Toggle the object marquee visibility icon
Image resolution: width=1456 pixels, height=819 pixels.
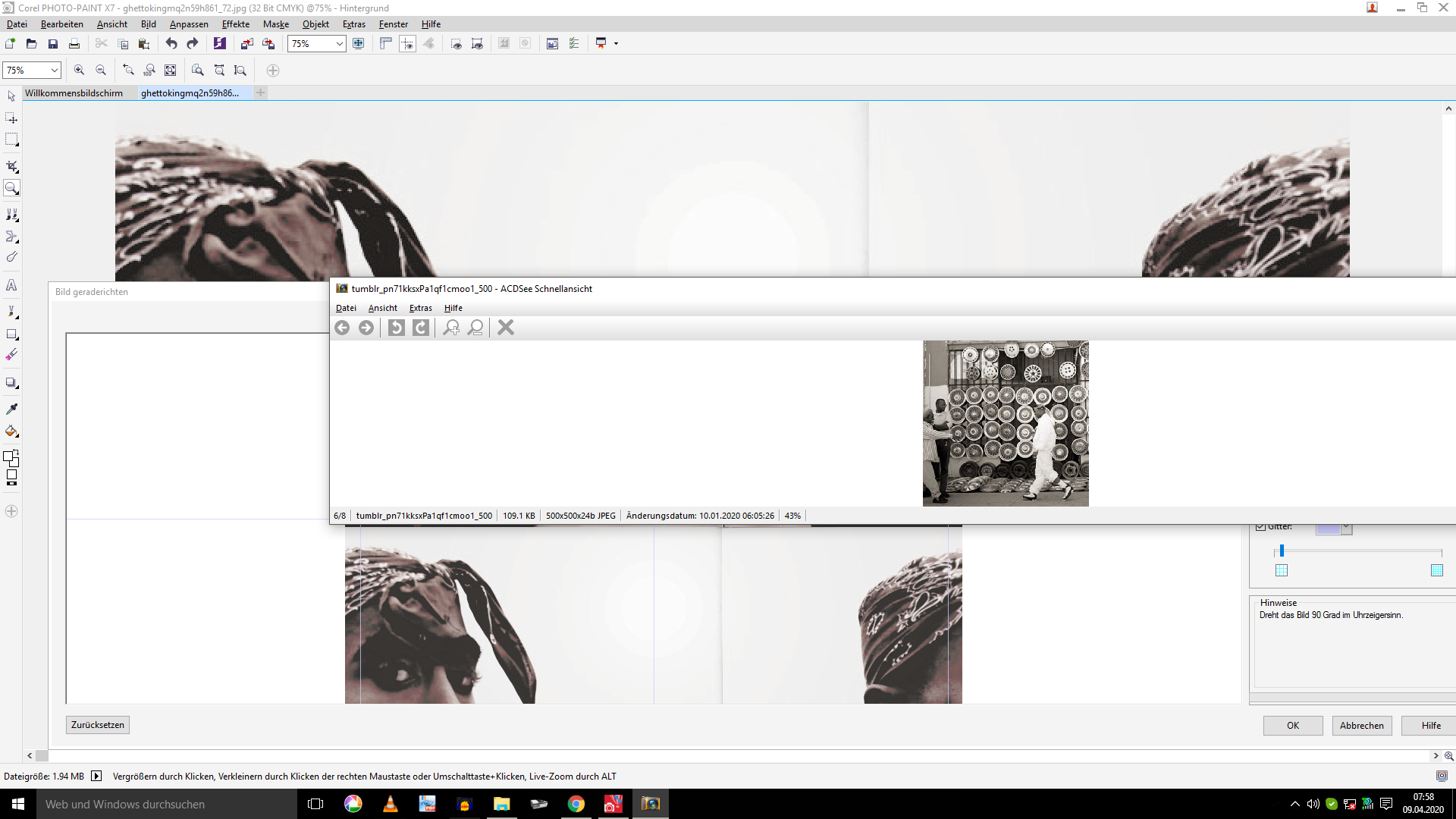click(x=477, y=44)
